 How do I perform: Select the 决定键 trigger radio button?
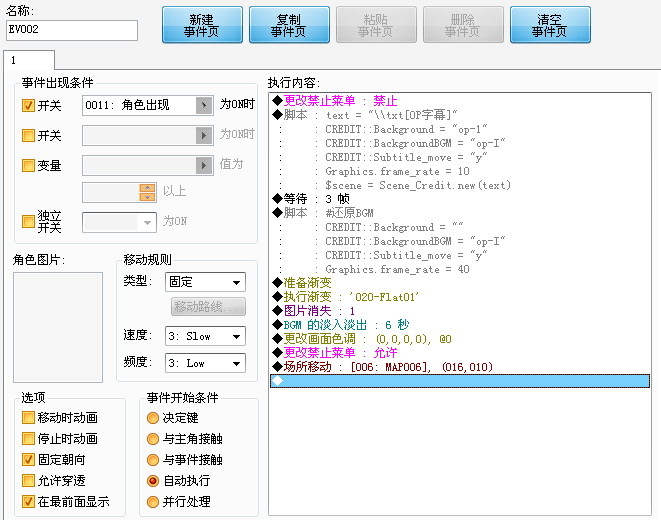pyautogui.click(x=153, y=418)
